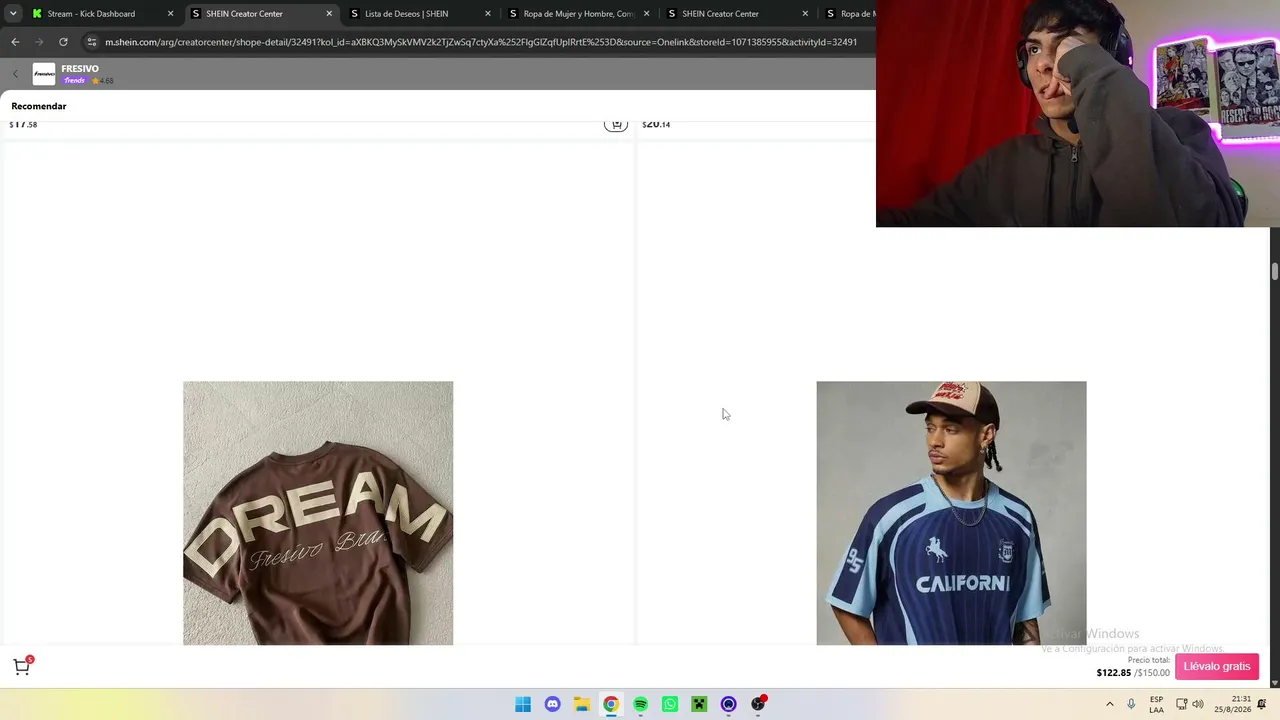The height and width of the screenshot is (720, 1280).
Task: Click the Llévalo gratis button
Action: (1217, 666)
